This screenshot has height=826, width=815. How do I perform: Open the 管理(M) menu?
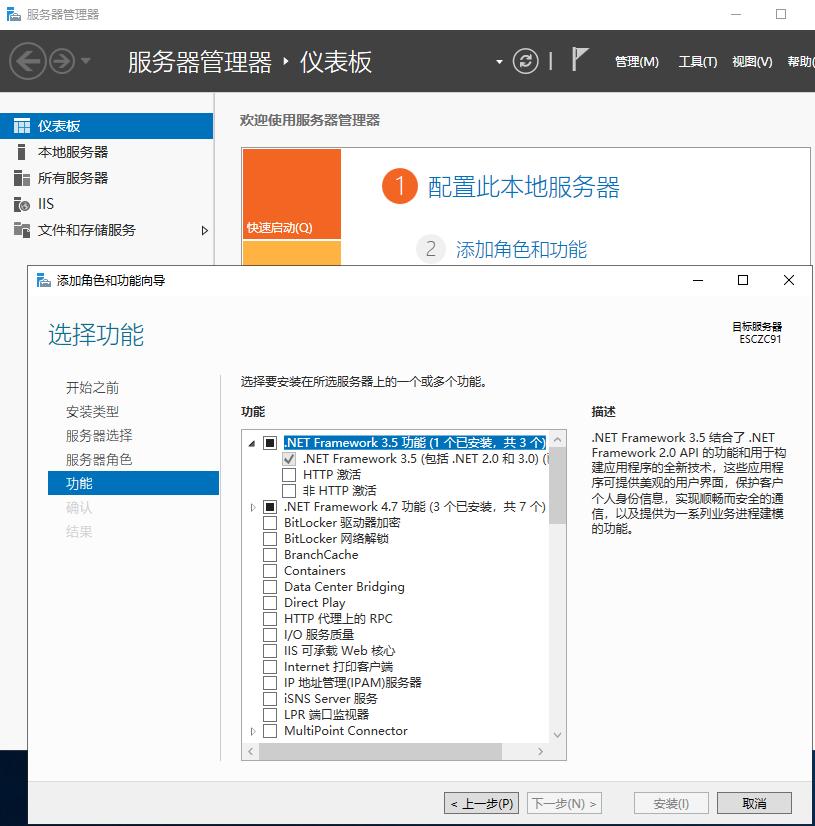637,61
